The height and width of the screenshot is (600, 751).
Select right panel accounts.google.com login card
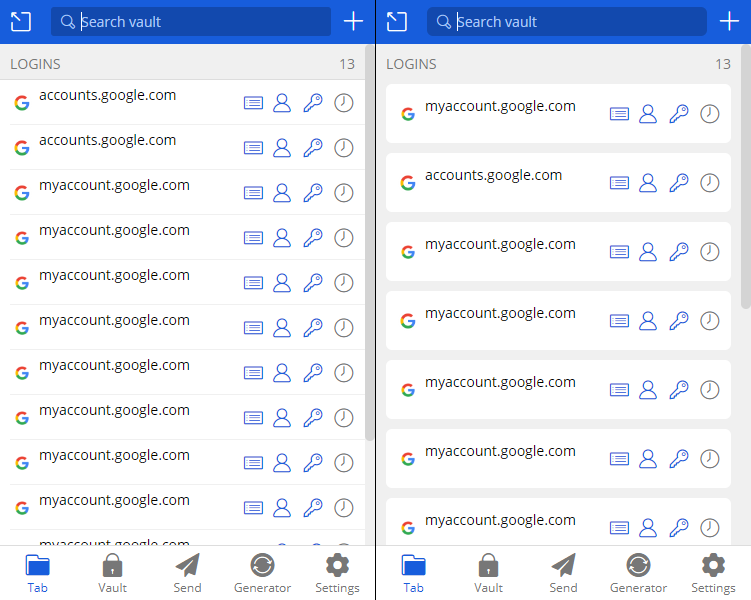coord(558,182)
